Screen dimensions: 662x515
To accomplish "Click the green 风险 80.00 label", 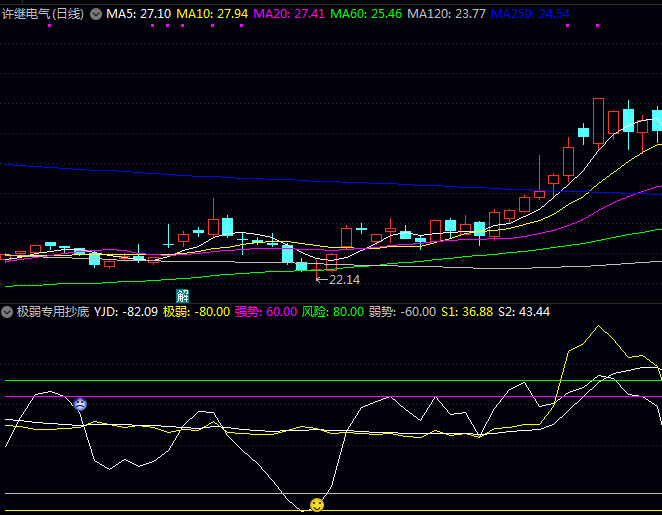I will pos(332,312).
